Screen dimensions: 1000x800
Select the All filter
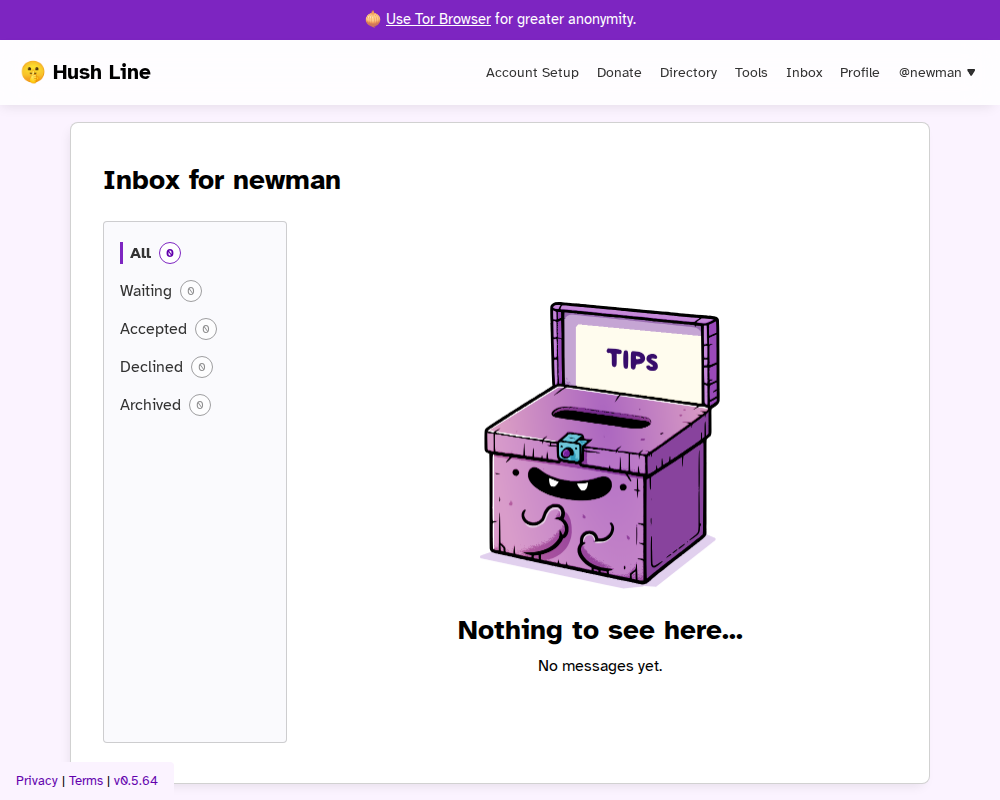[x=139, y=253]
